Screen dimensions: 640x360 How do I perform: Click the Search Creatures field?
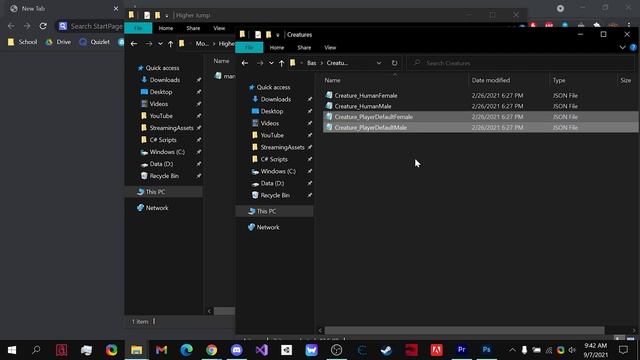click(520, 63)
